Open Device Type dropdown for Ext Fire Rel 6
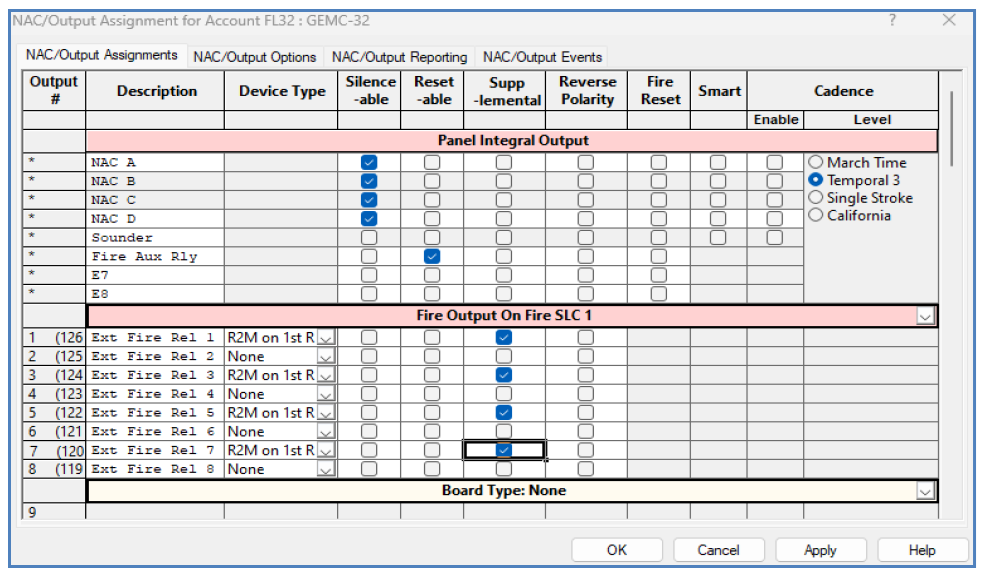 [x=326, y=433]
